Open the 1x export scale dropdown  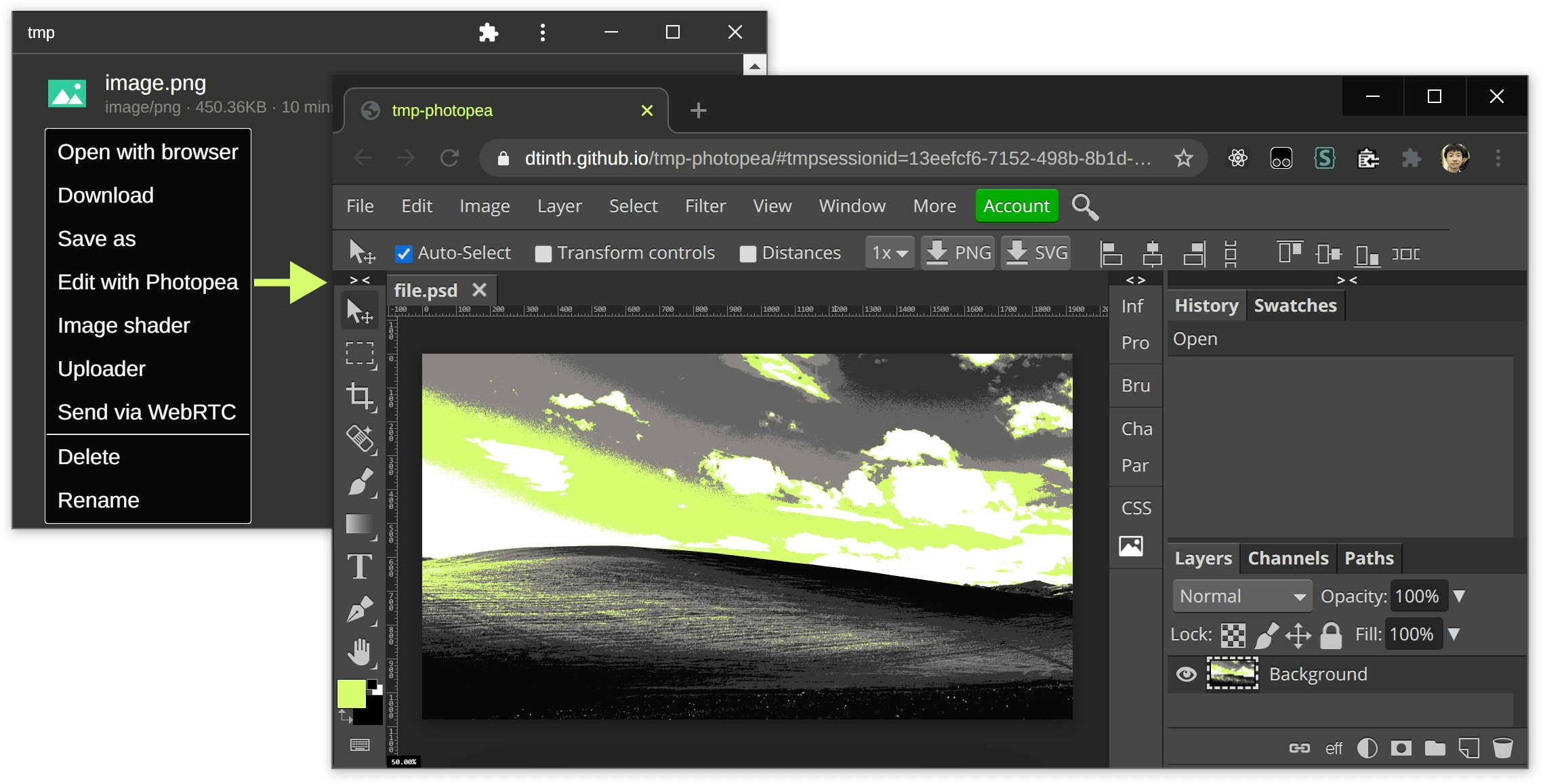click(890, 253)
